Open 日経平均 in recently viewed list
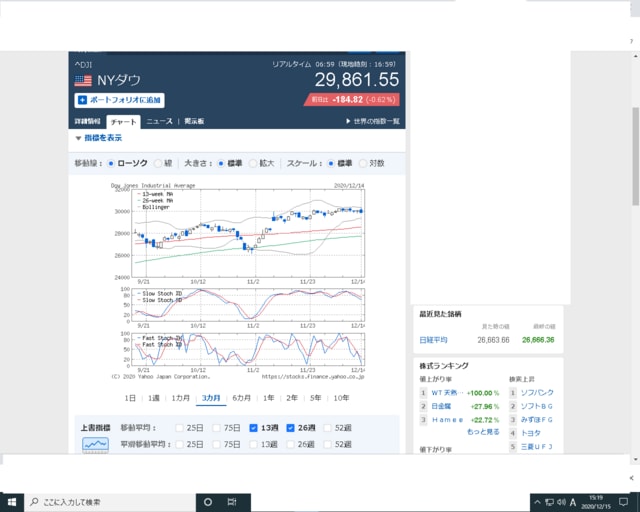The height and width of the screenshot is (512, 640). [433, 340]
